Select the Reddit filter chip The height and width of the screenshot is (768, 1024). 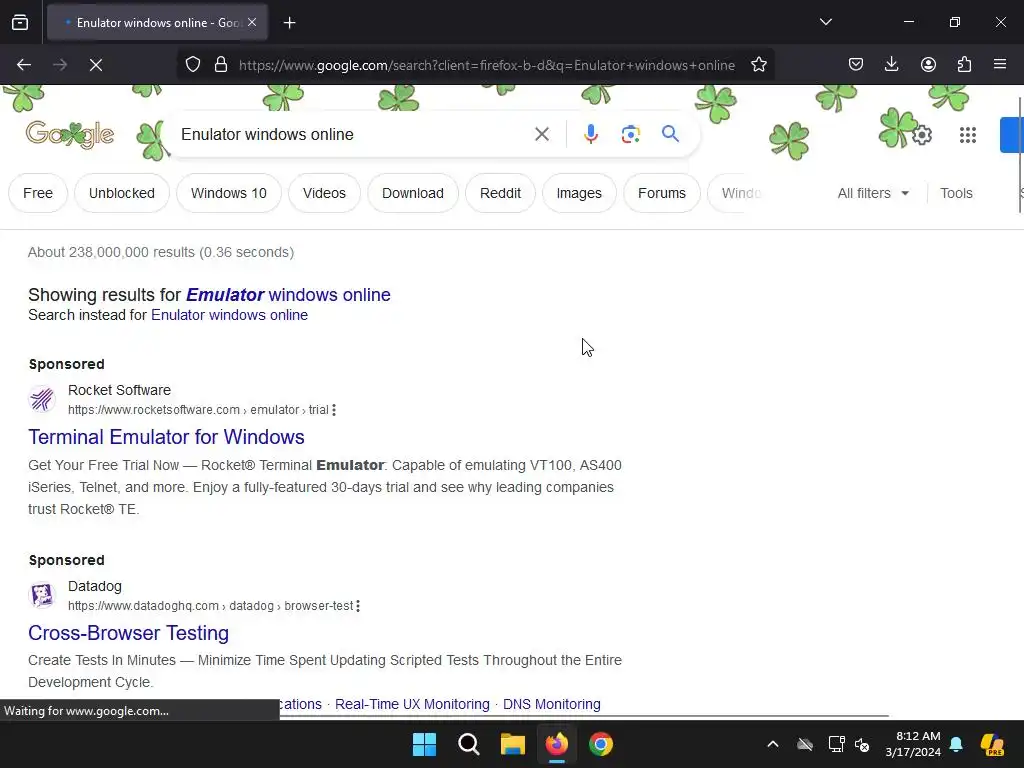500,193
